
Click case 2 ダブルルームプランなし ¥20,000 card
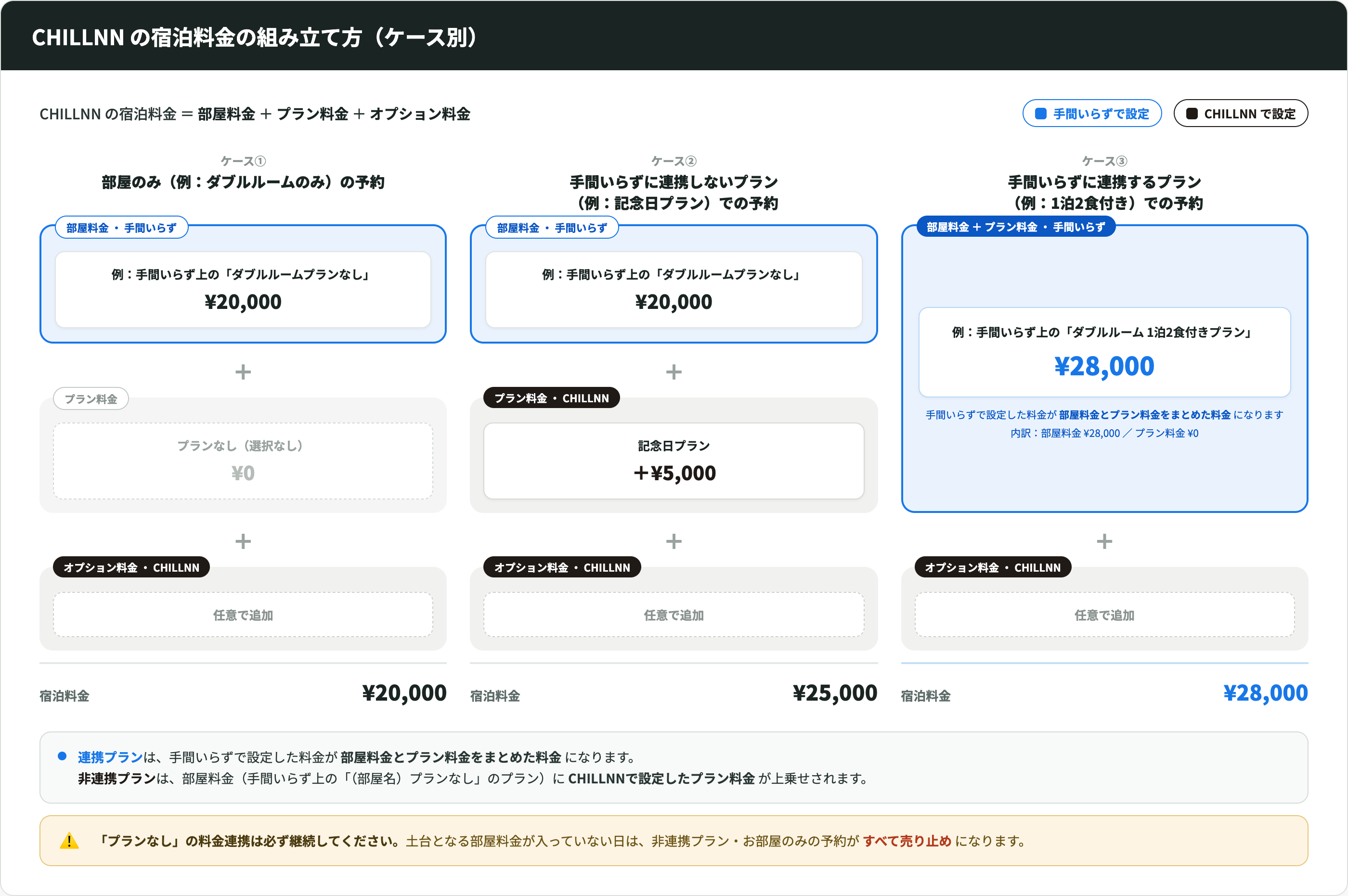(x=674, y=289)
